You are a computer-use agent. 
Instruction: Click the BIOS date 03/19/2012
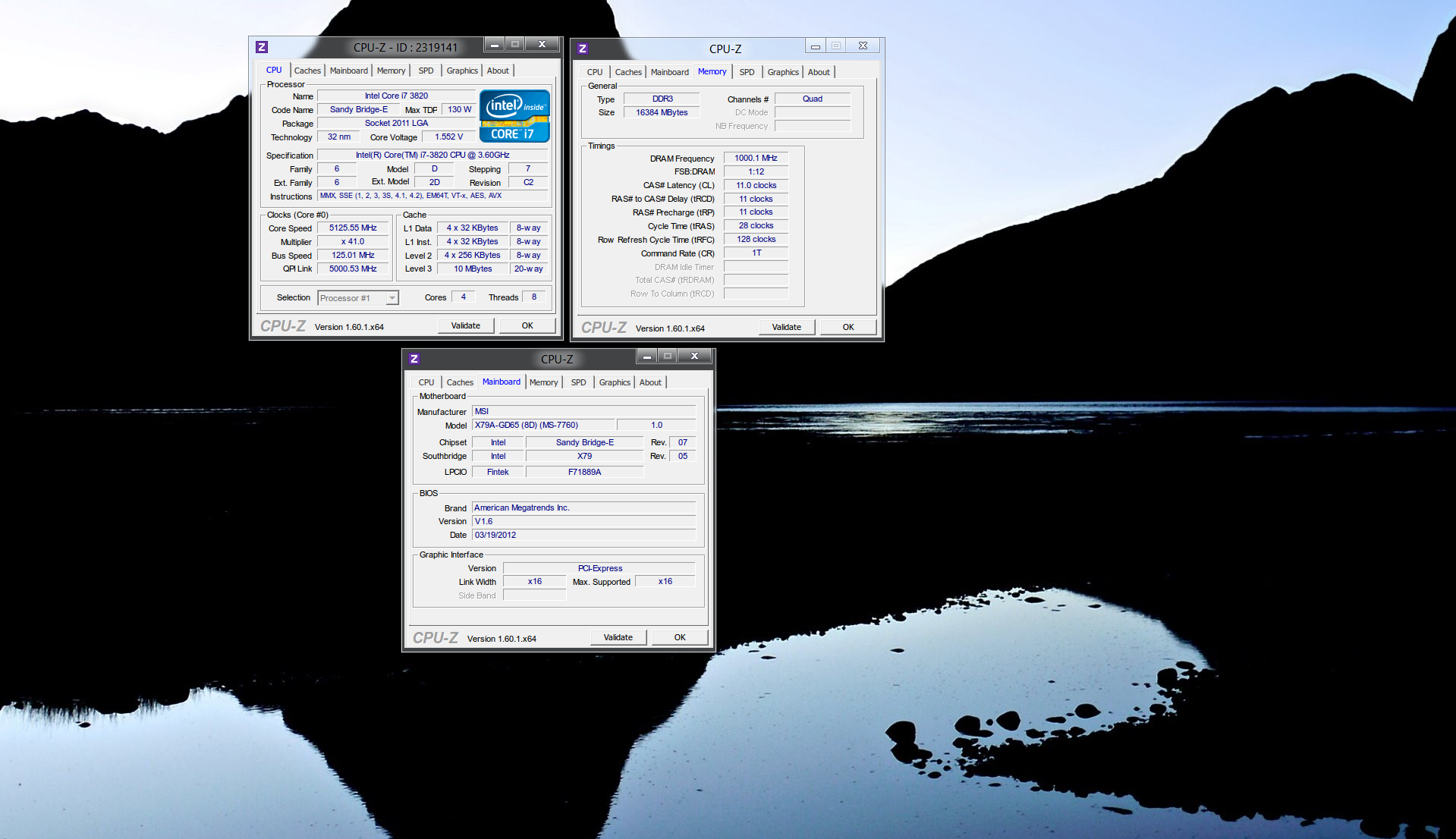click(x=583, y=535)
